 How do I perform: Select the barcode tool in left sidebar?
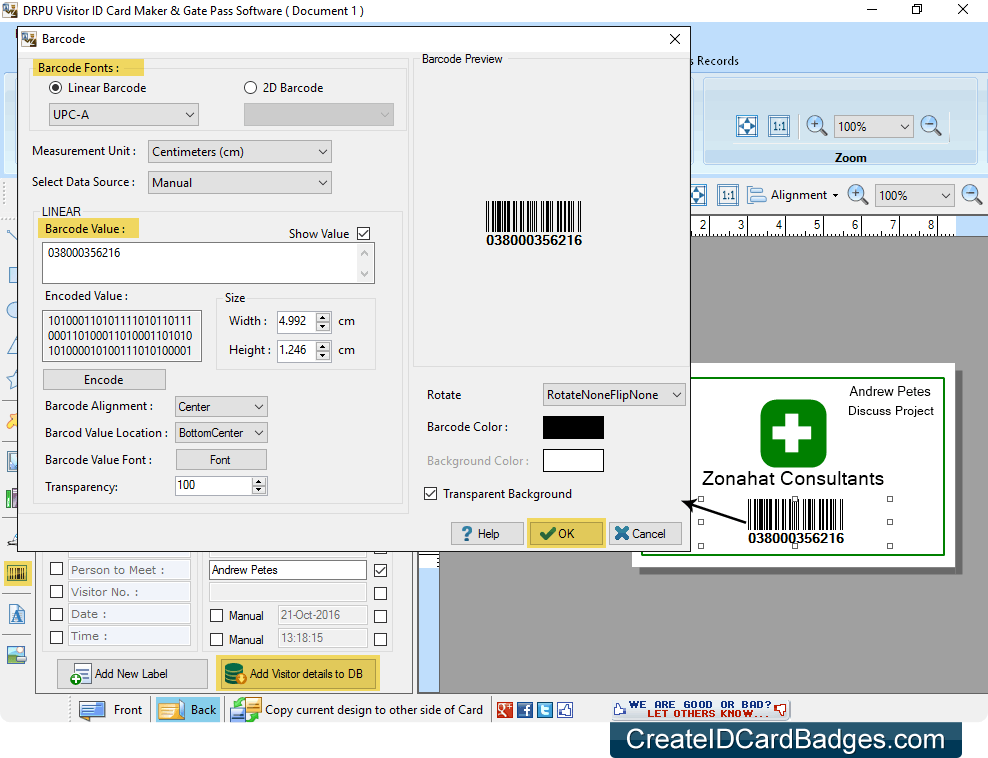(16, 574)
